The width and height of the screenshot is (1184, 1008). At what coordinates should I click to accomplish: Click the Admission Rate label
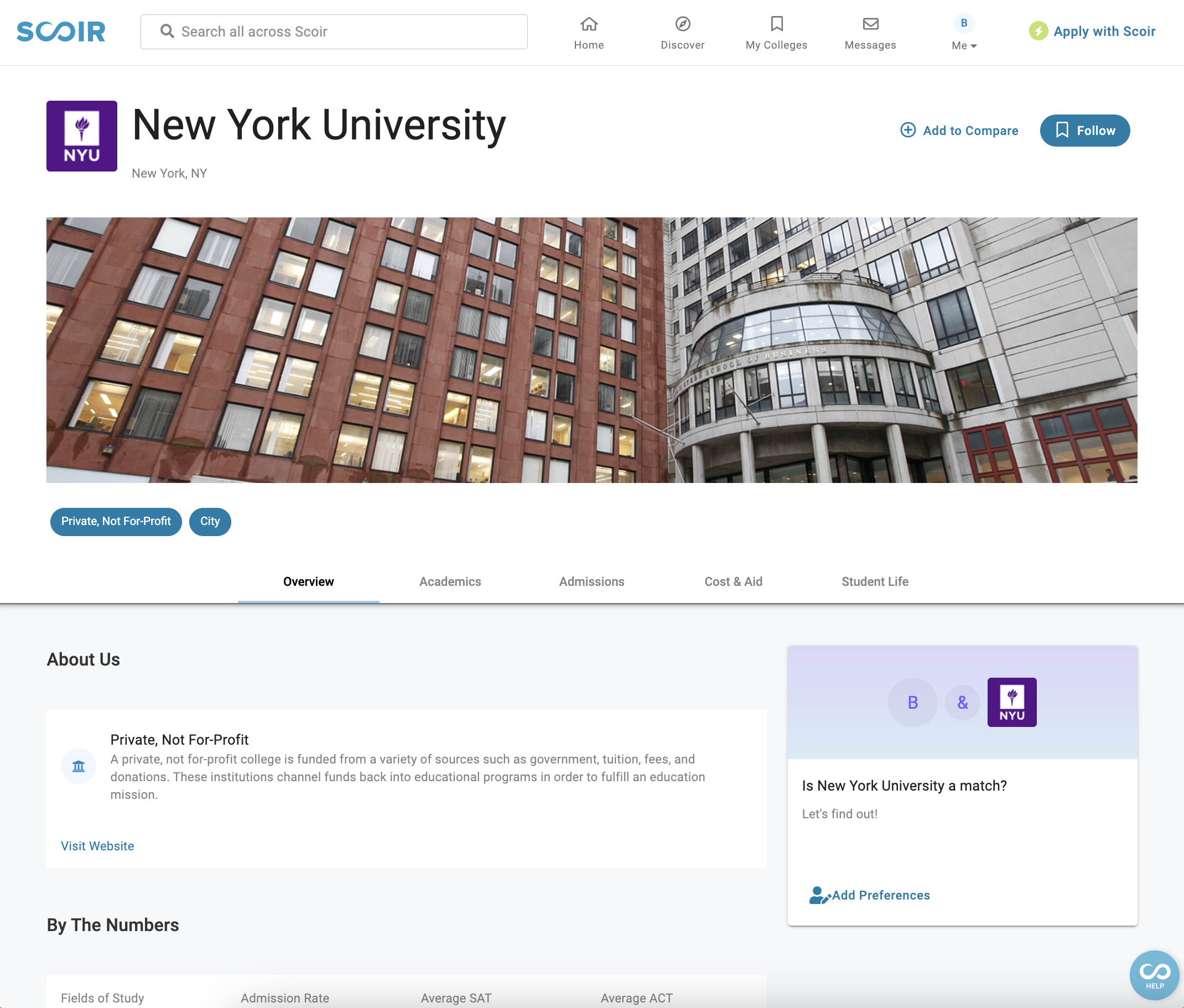pos(284,997)
